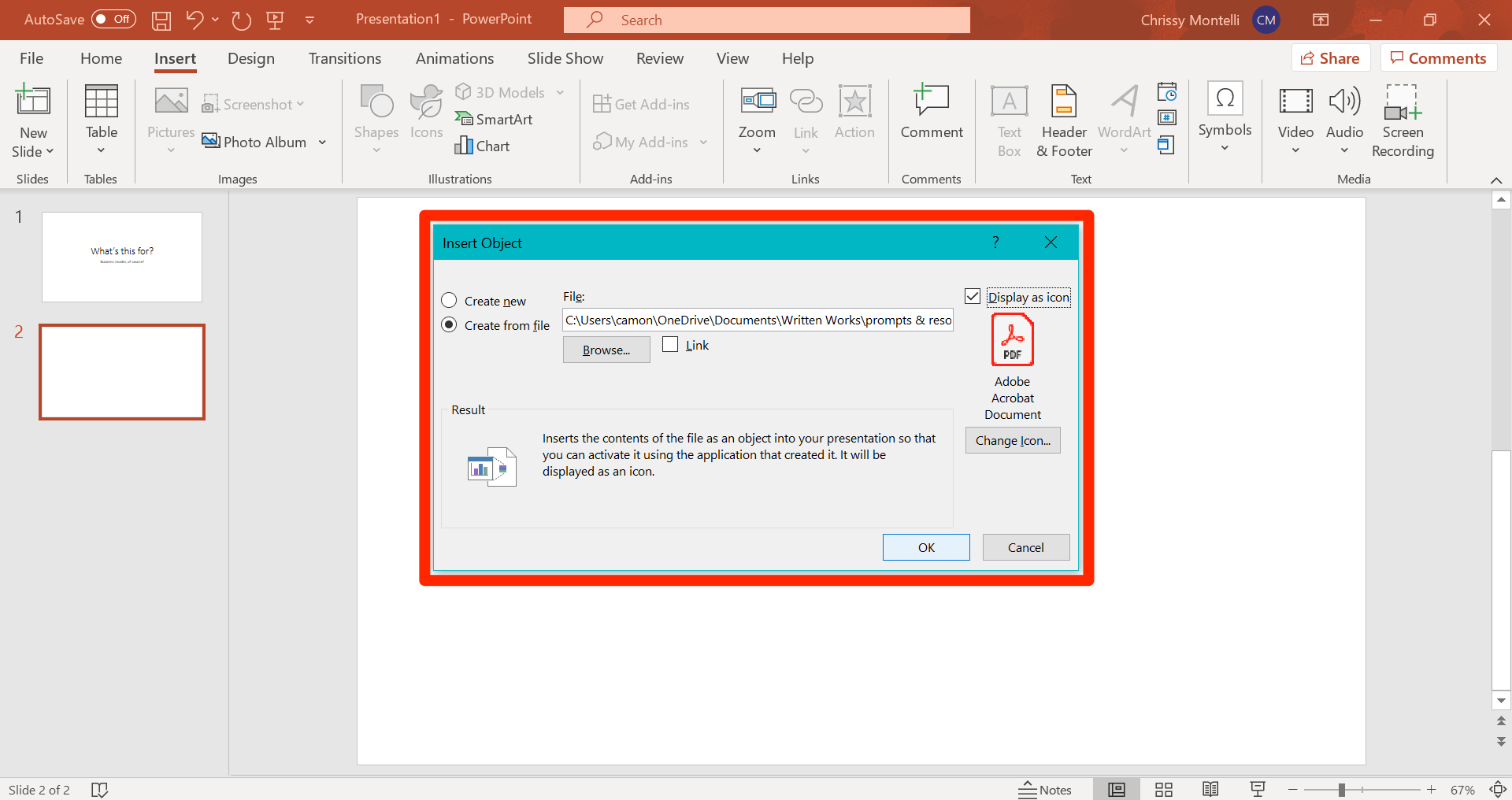
Task: Start Slide Show from status bar
Action: click(x=1258, y=789)
